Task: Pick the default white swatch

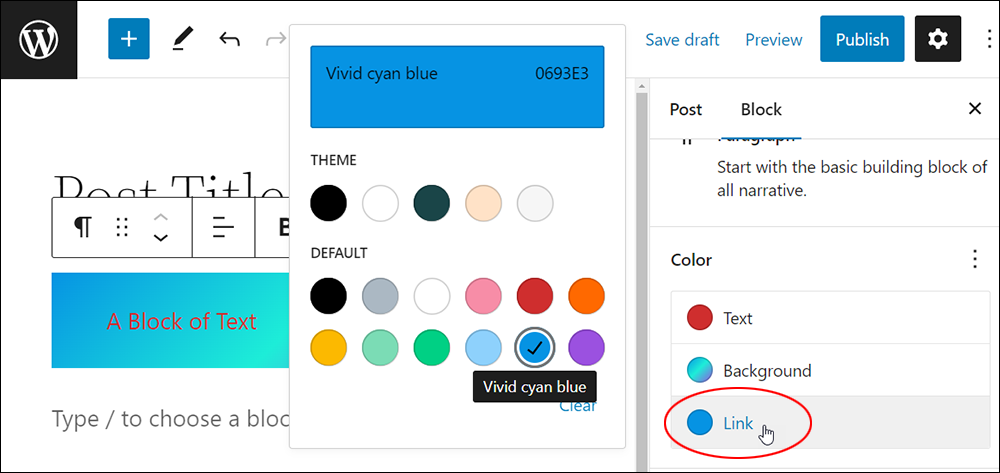Action: tap(432, 296)
